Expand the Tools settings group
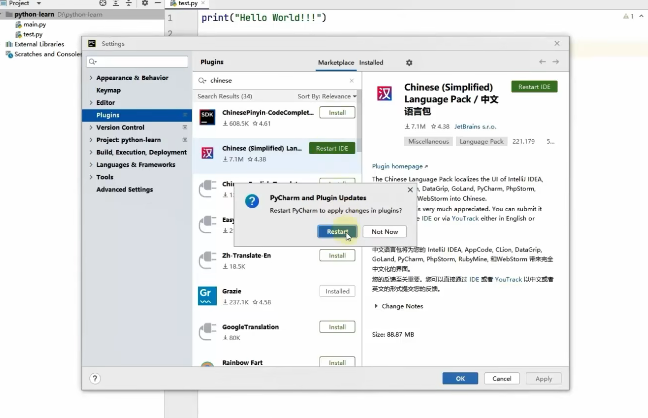Image resolution: width=648 pixels, height=418 pixels. pos(91,177)
